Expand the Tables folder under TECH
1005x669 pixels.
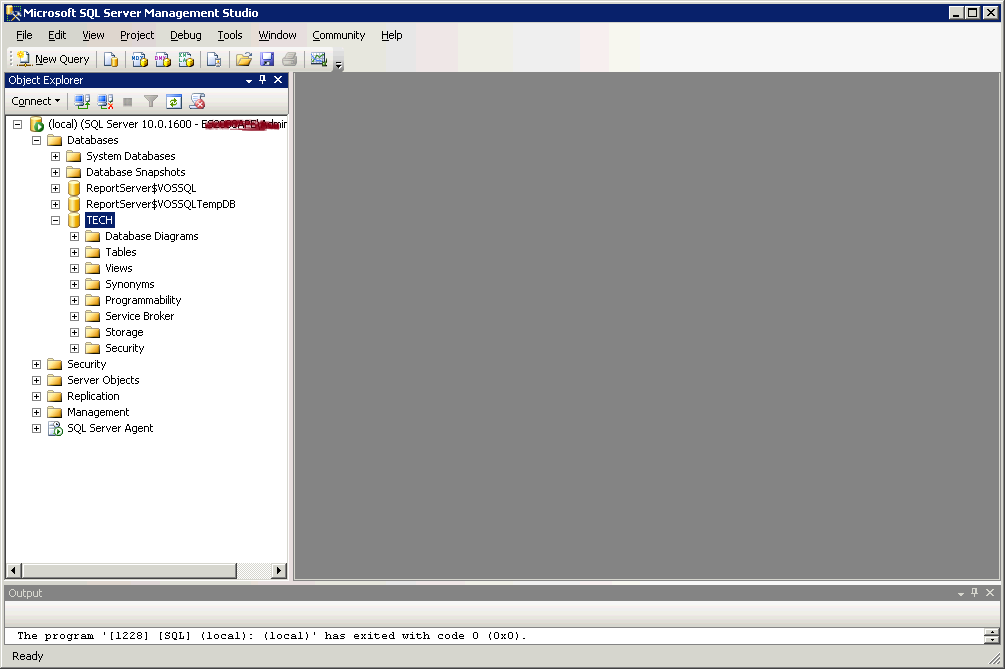click(x=74, y=252)
